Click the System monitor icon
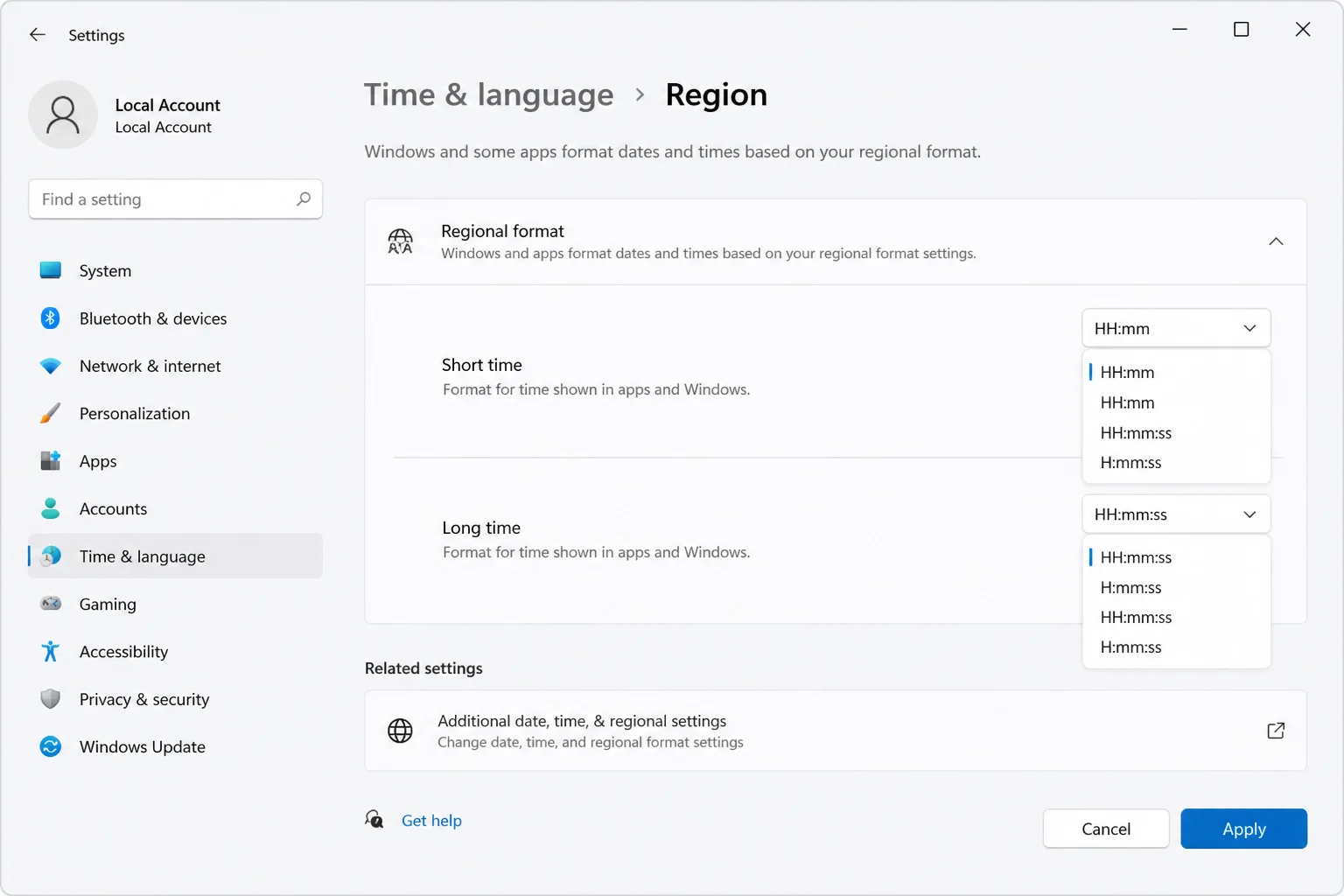 tap(51, 270)
